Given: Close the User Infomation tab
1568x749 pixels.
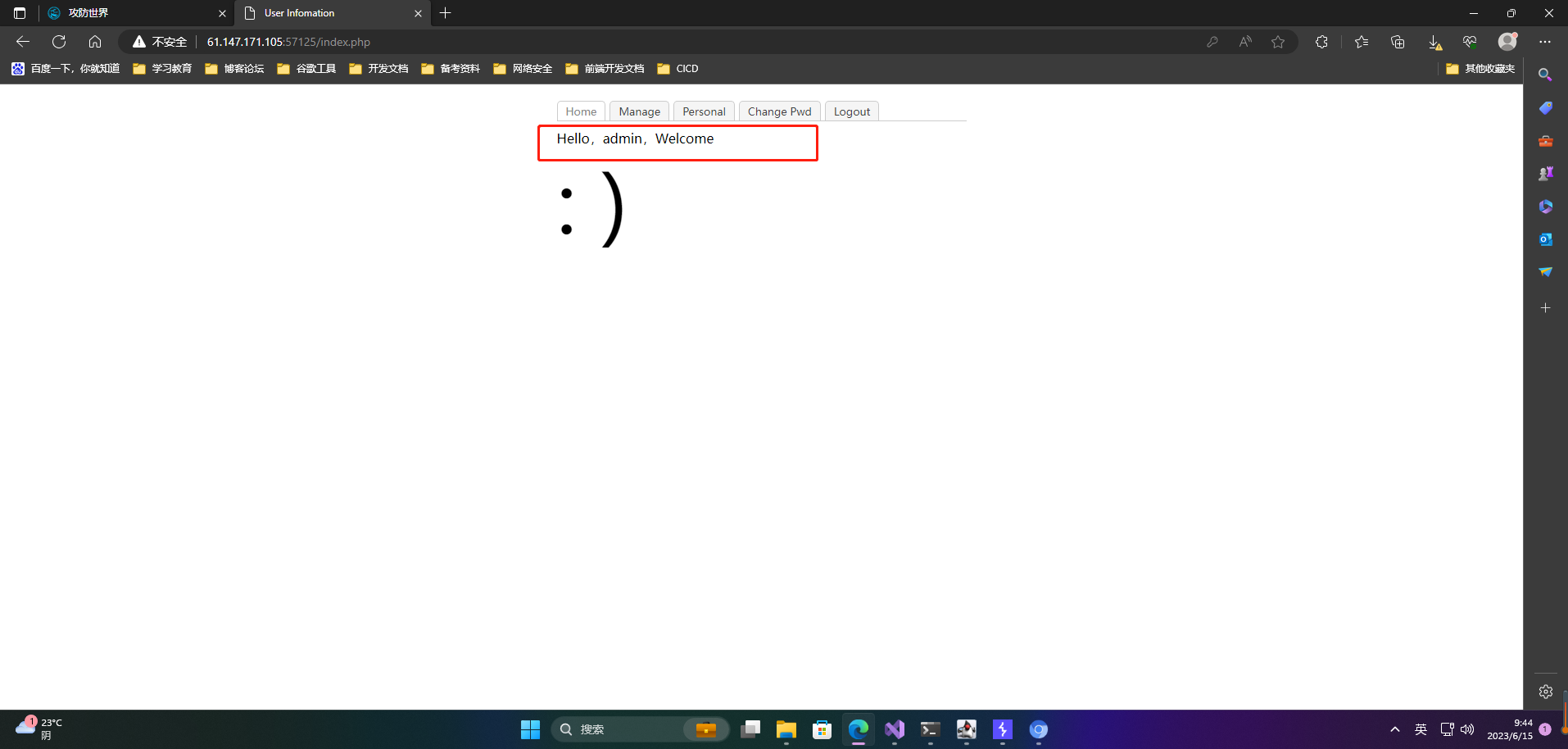Looking at the screenshot, I should (x=418, y=13).
